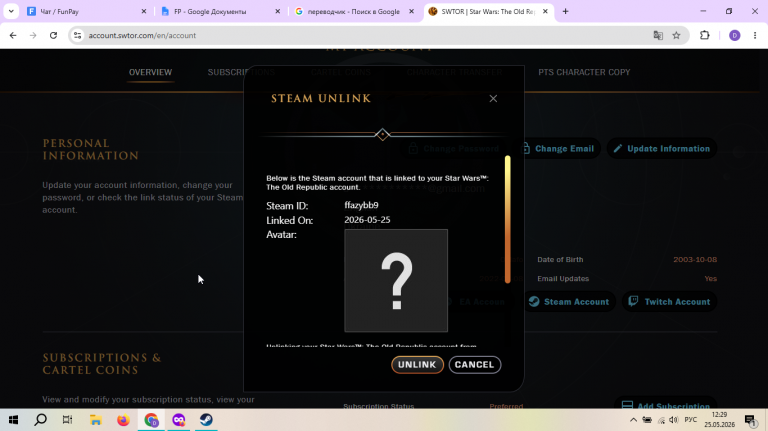
Task: Open the Chrome extensions puzzle icon
Action: 704,35
